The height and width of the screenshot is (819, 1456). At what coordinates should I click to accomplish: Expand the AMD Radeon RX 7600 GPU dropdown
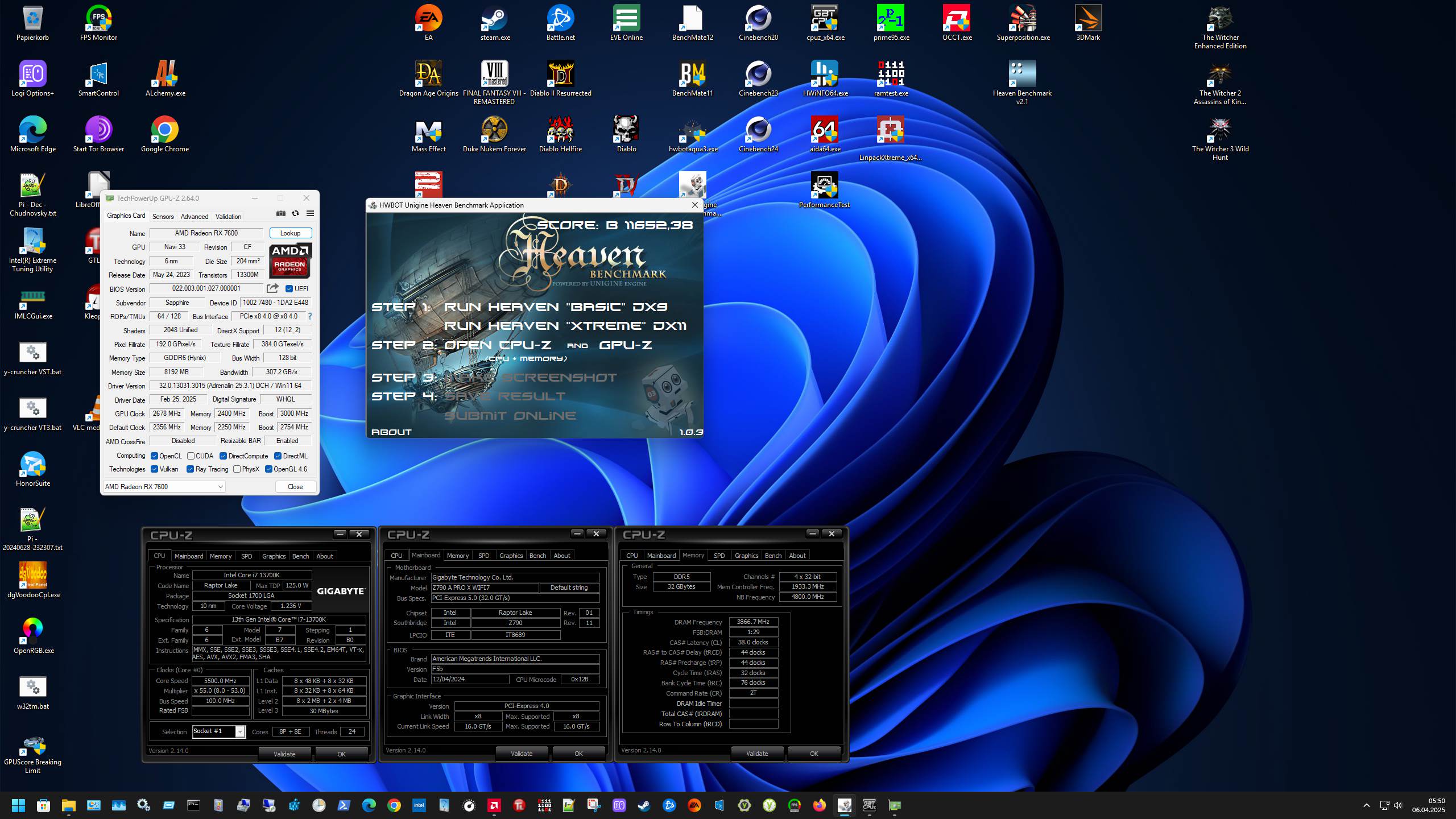(x=164, y=487)
